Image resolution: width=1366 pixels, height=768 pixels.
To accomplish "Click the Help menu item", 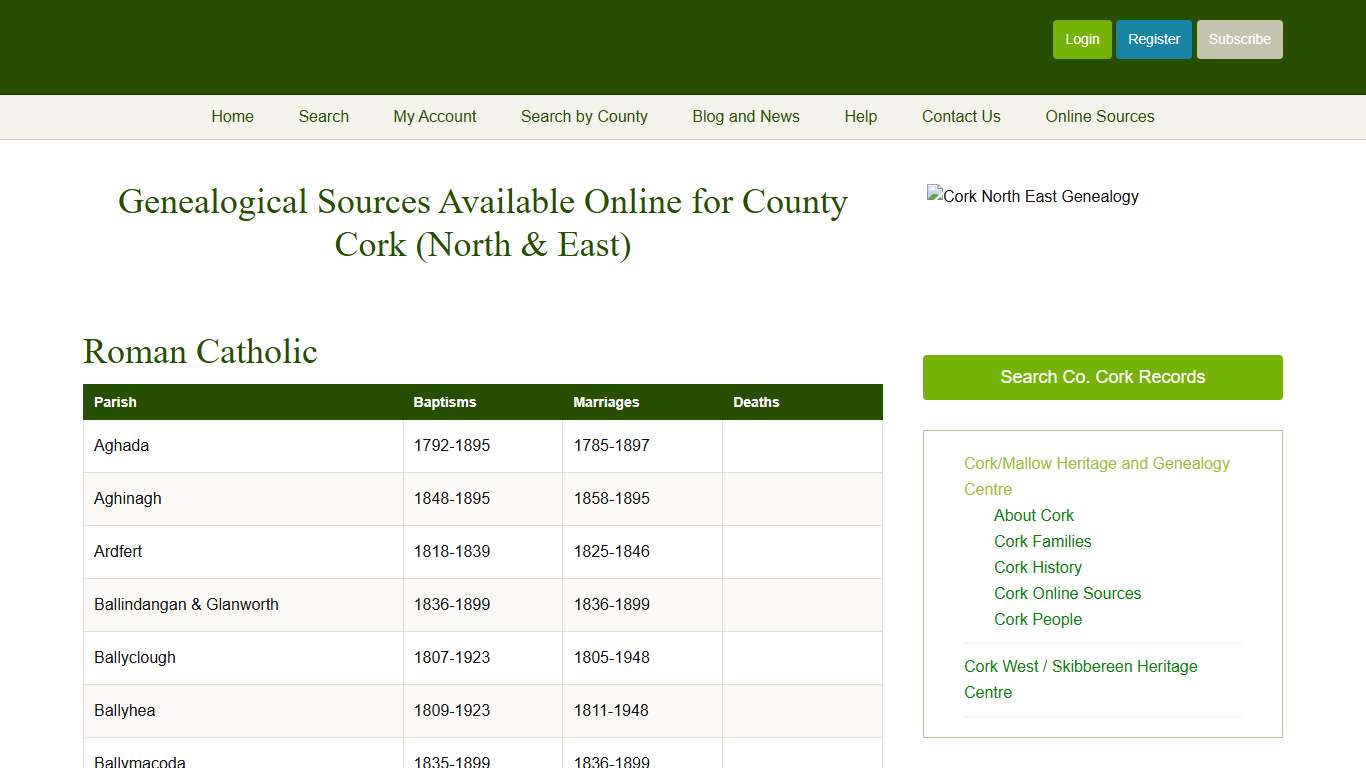I will pyautogui.click(x=860, y=117).
